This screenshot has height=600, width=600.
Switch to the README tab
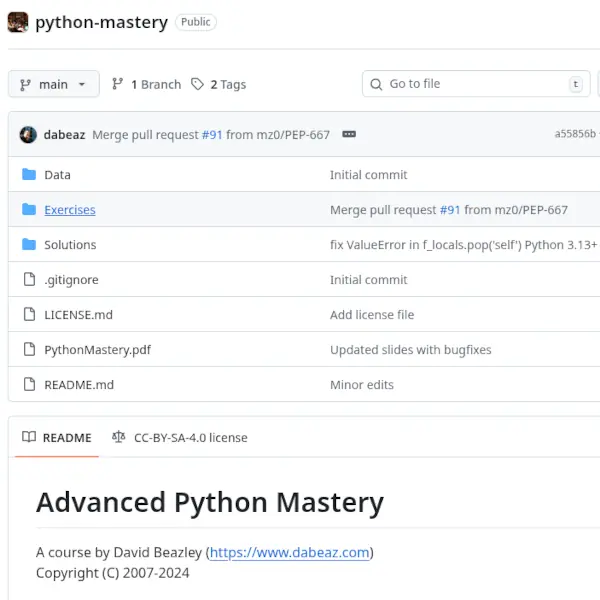point(57,437)
